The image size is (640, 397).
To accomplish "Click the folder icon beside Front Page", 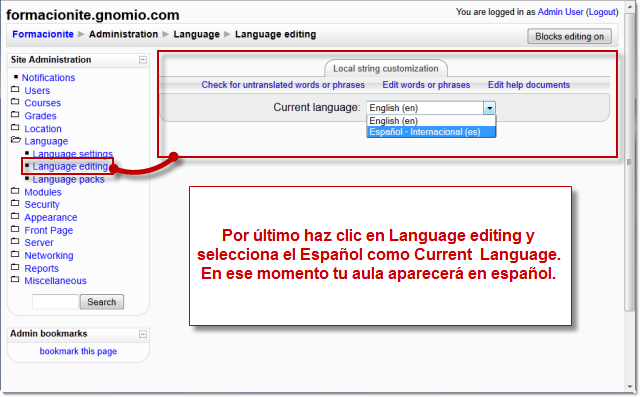I will click(x=15, y=229).
